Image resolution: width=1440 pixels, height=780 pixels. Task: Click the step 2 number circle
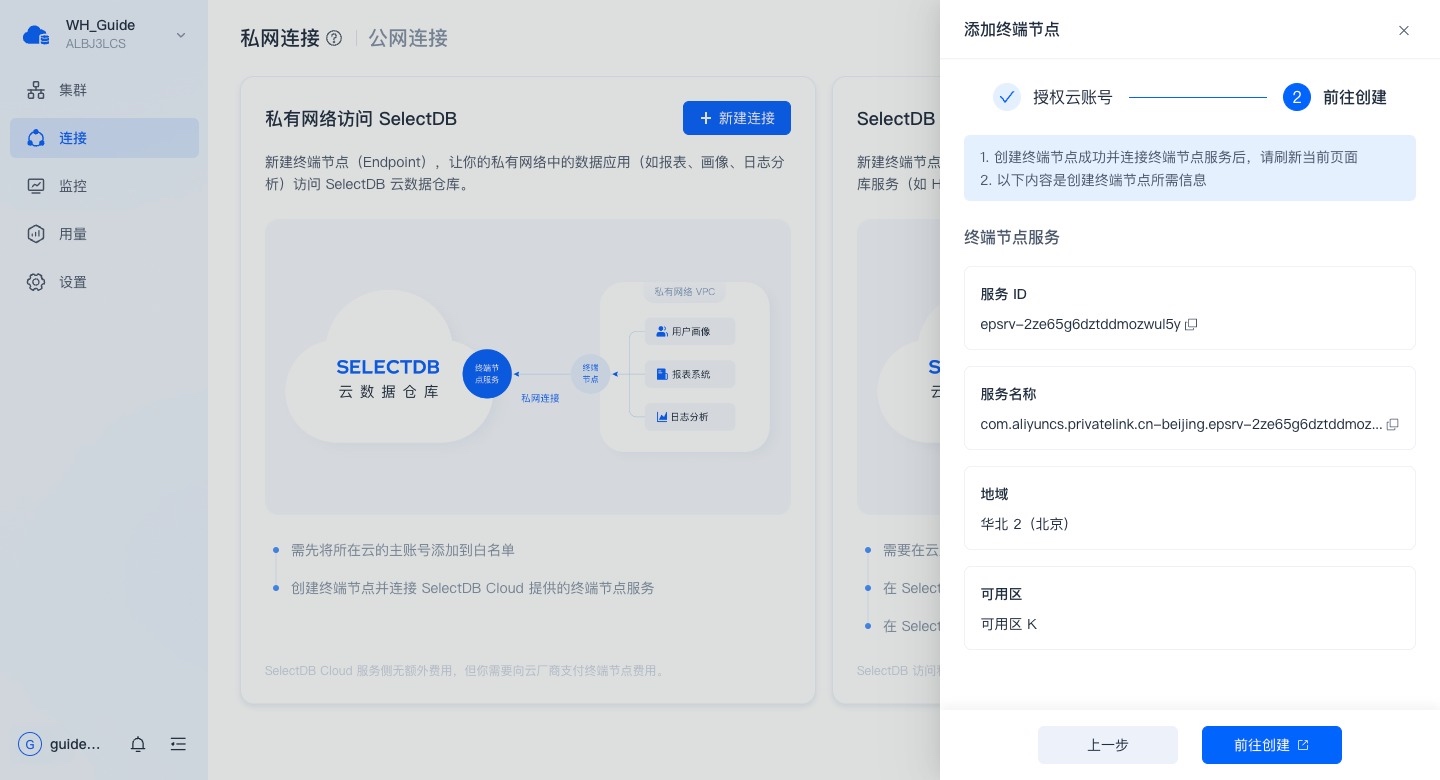click(1297, 97)
